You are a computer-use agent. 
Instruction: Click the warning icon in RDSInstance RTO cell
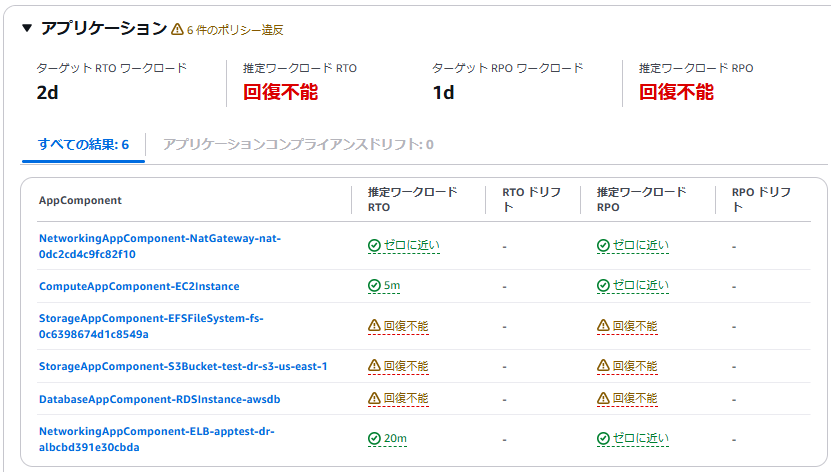(374, 398)
